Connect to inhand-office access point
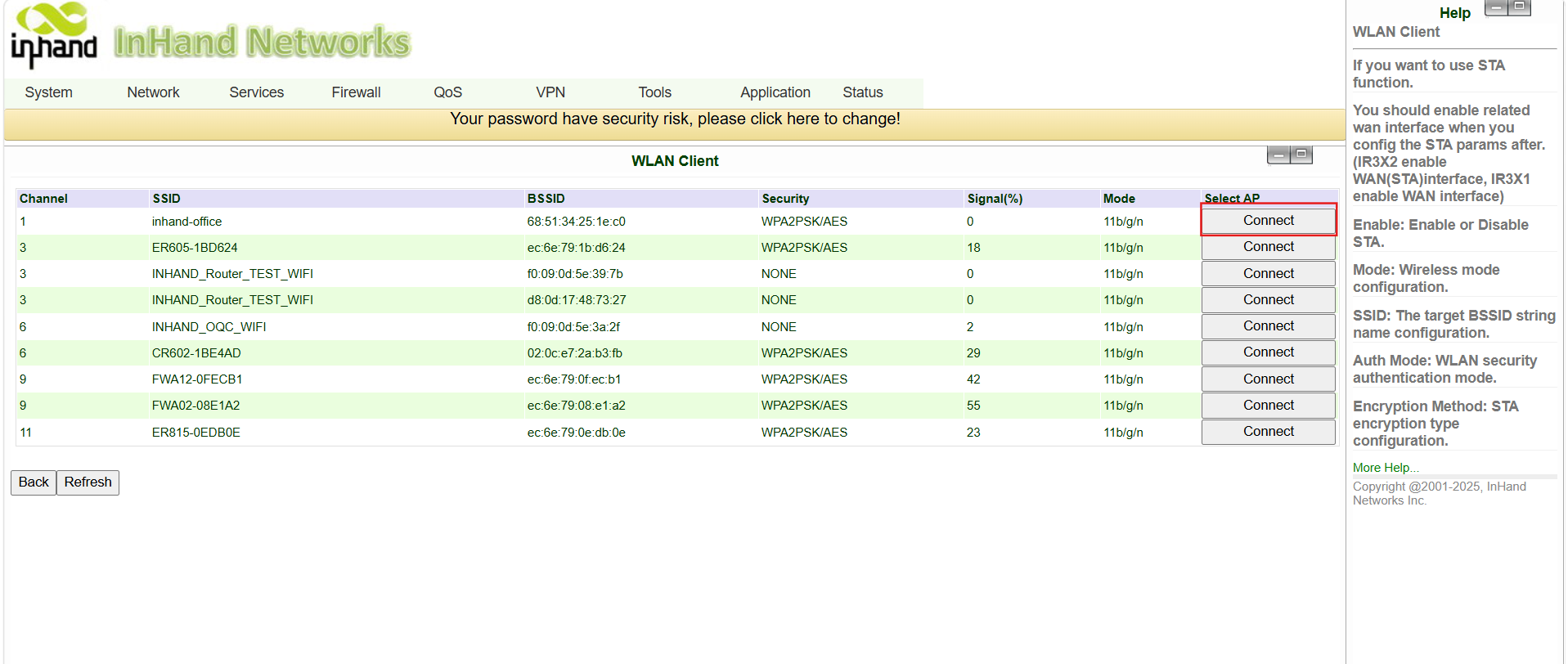Viewport: 1568px width, 664px height. click(1268, 221)
